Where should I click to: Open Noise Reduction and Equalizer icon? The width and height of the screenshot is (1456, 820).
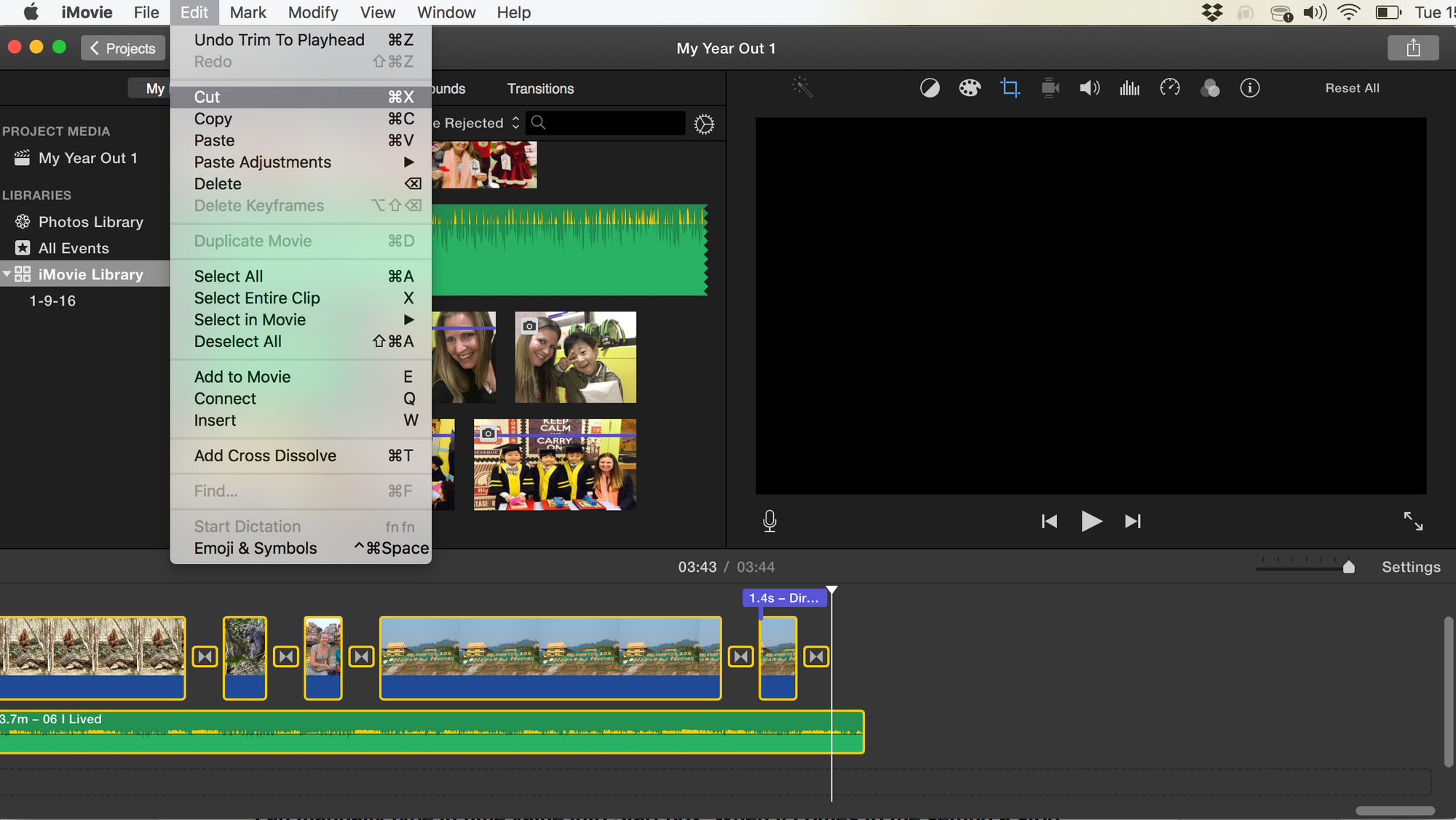(x=1129, y=88)
